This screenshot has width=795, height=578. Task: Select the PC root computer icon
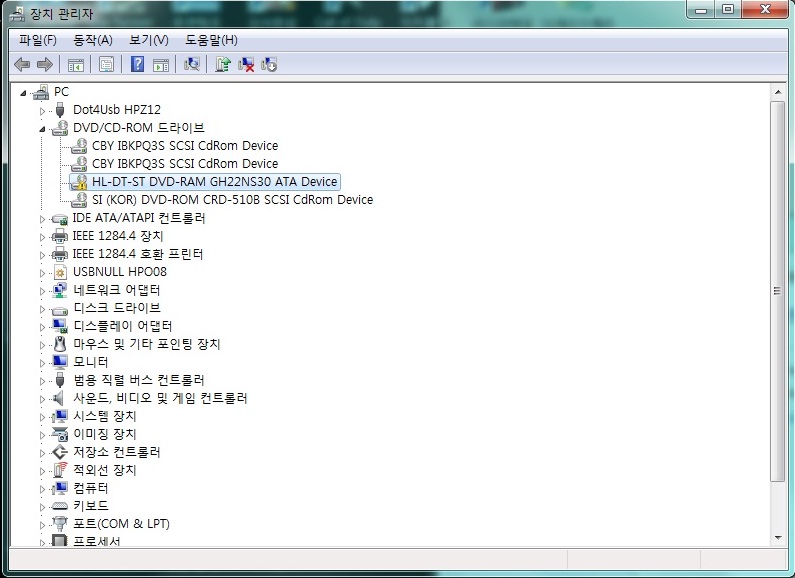click(x=41, y=92)
